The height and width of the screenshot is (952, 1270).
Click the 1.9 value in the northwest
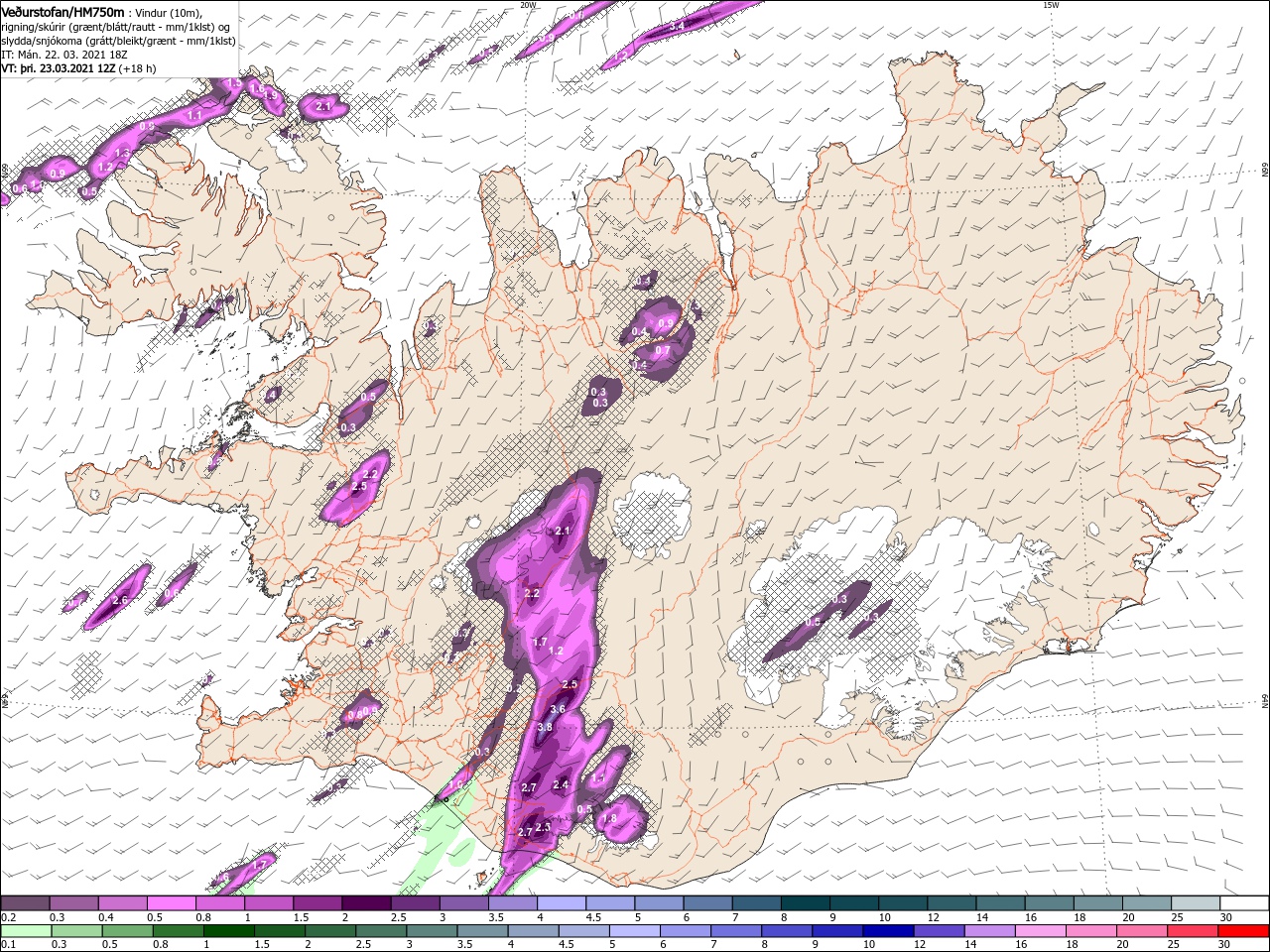pos(270,94)
